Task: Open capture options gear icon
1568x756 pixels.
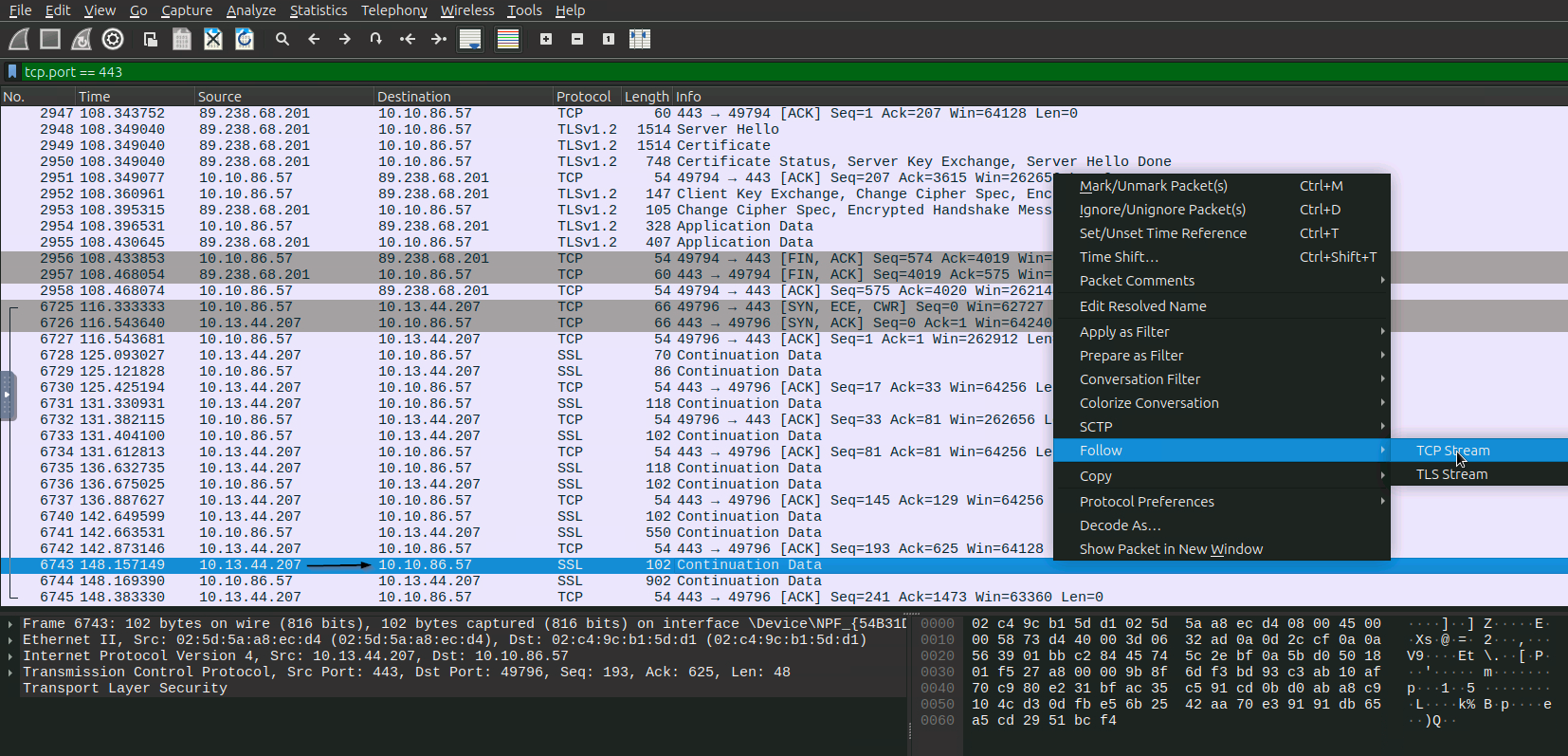Action: (x=113, y=39)
